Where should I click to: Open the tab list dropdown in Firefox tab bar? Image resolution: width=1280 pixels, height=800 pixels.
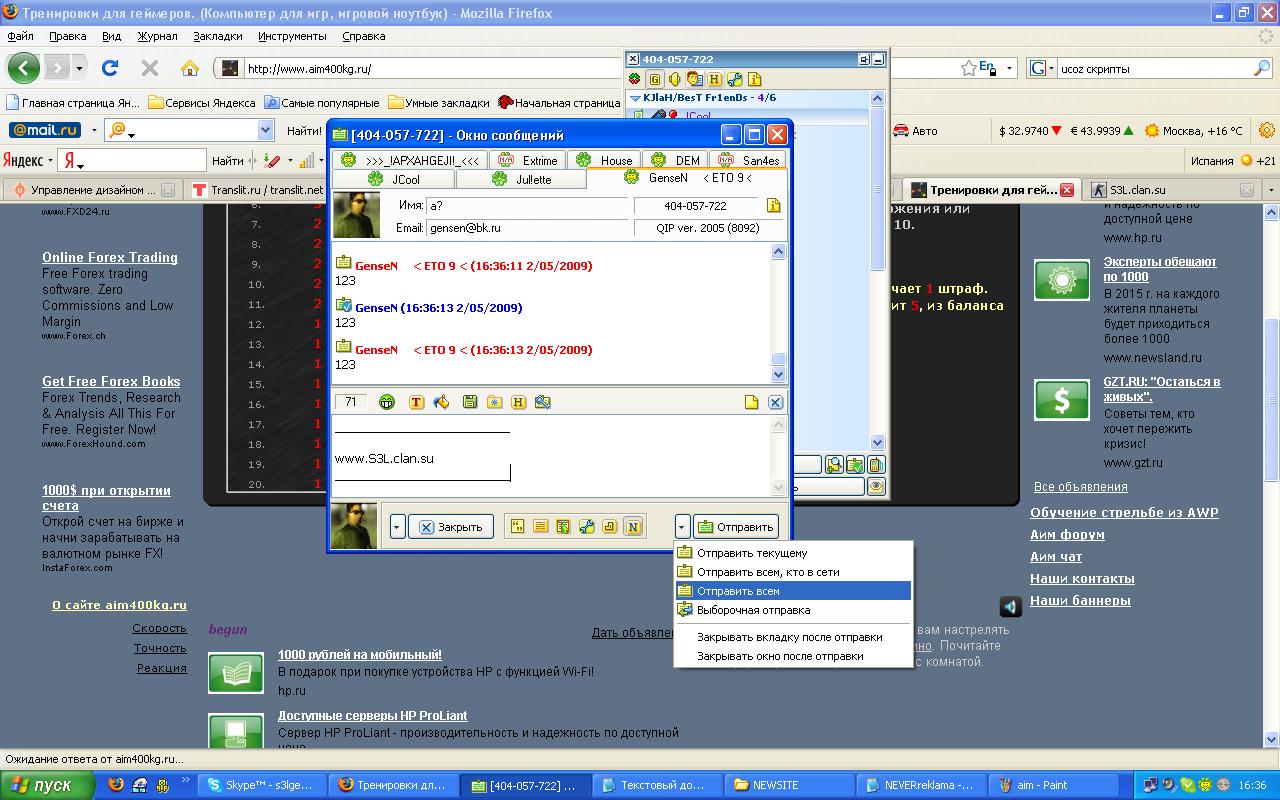point(1272,190)
